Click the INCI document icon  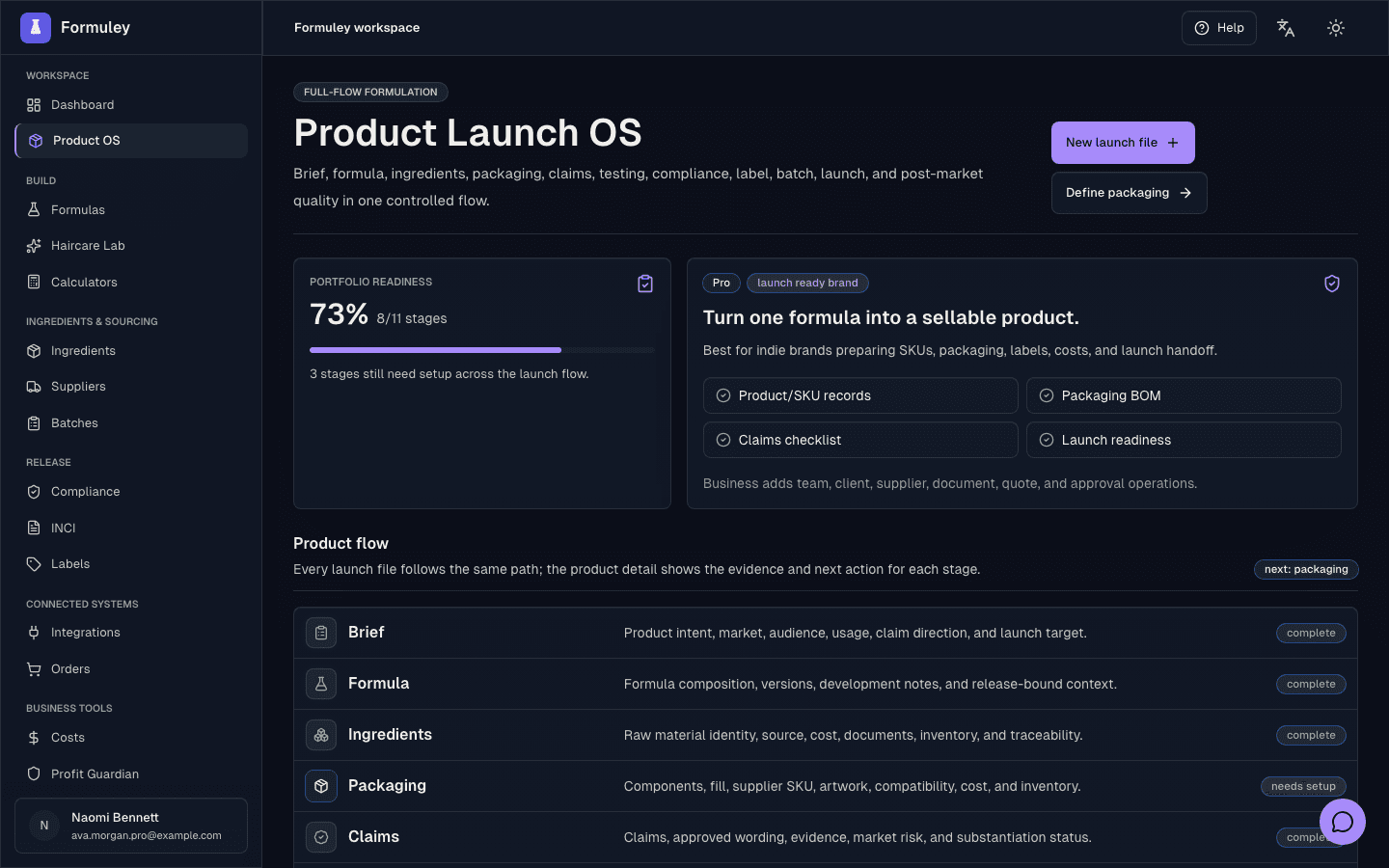tap(34, 529)
